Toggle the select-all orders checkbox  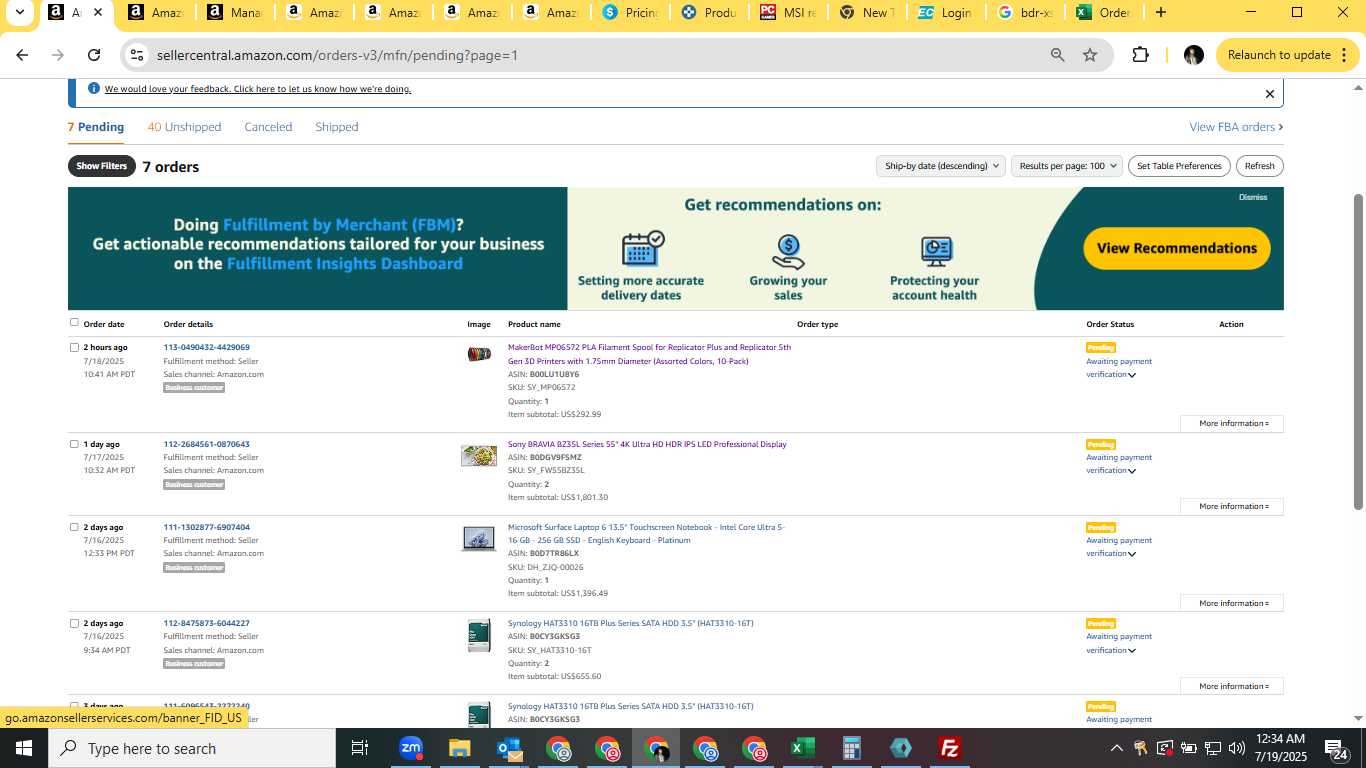74,322
